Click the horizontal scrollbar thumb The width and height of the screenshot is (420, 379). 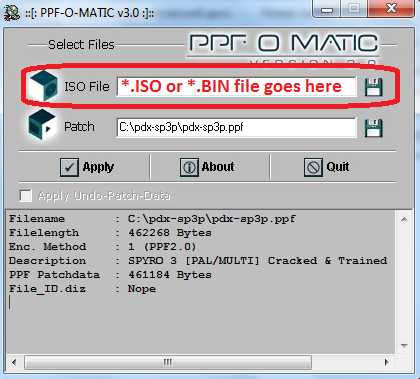tap(168, 362)
